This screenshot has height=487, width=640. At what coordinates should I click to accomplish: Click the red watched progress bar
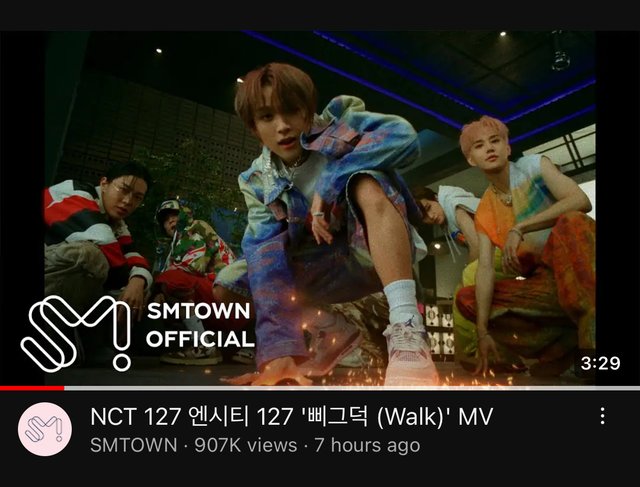click(32, 388)
